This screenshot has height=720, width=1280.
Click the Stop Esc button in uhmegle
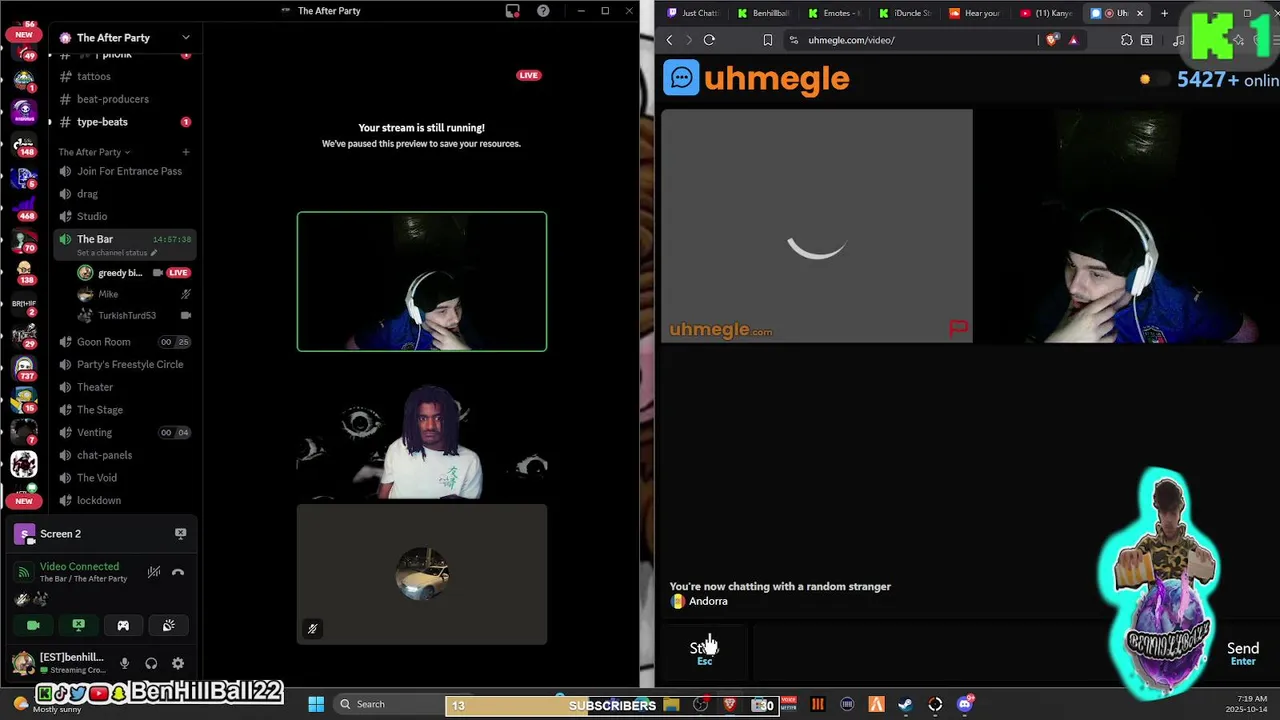click(705, 653)
